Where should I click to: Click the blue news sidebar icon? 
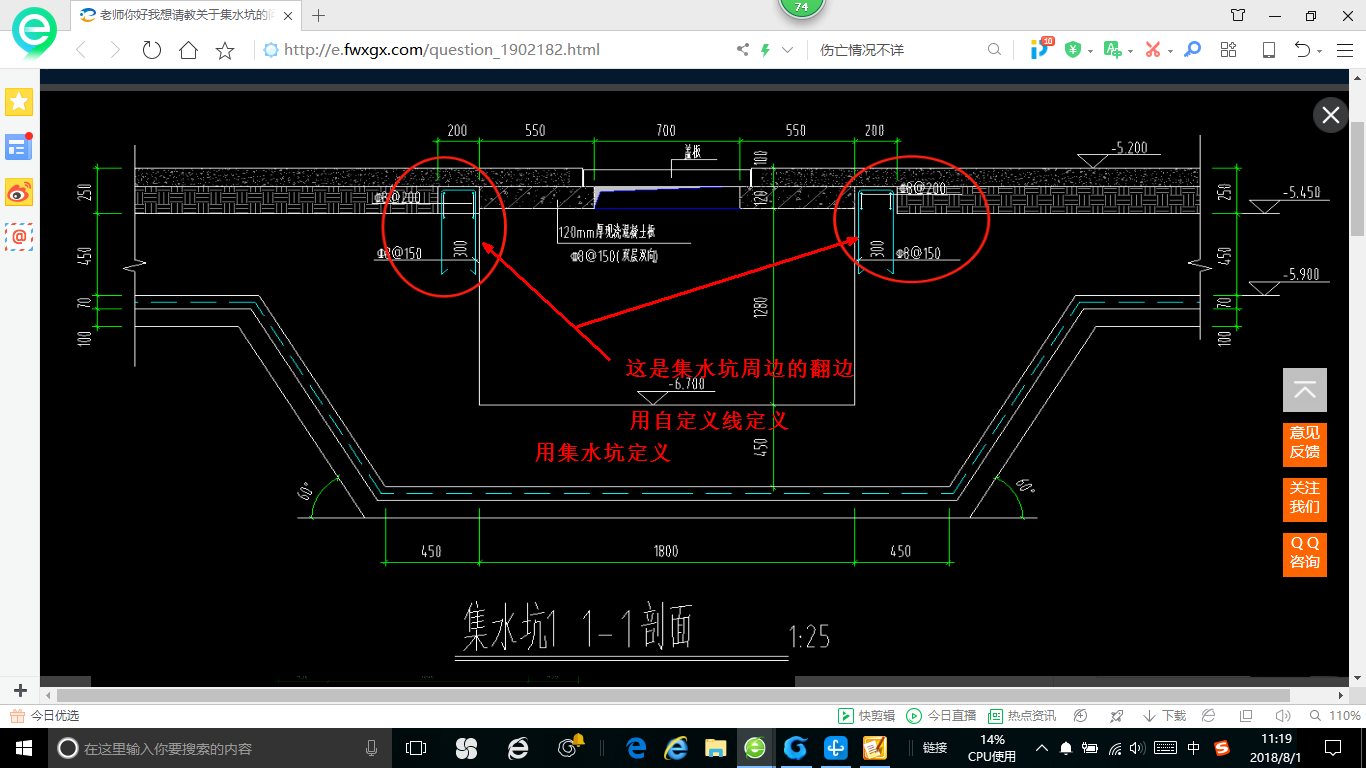coord(19,147)
